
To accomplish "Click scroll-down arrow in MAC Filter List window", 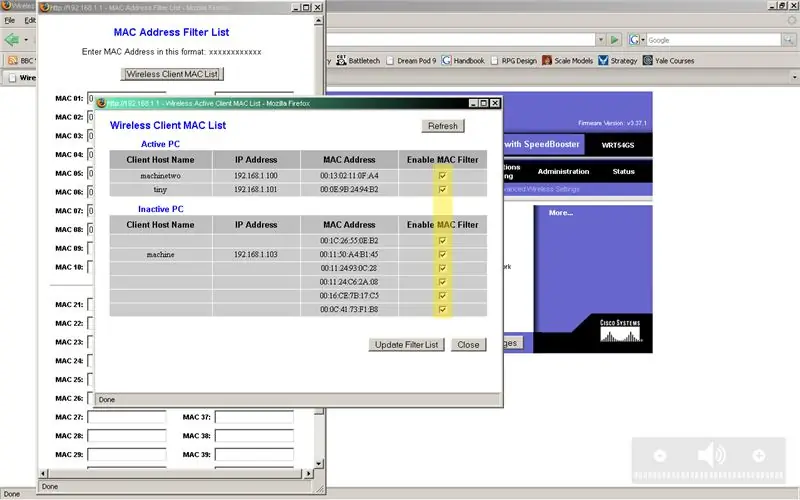I will 318,464.
